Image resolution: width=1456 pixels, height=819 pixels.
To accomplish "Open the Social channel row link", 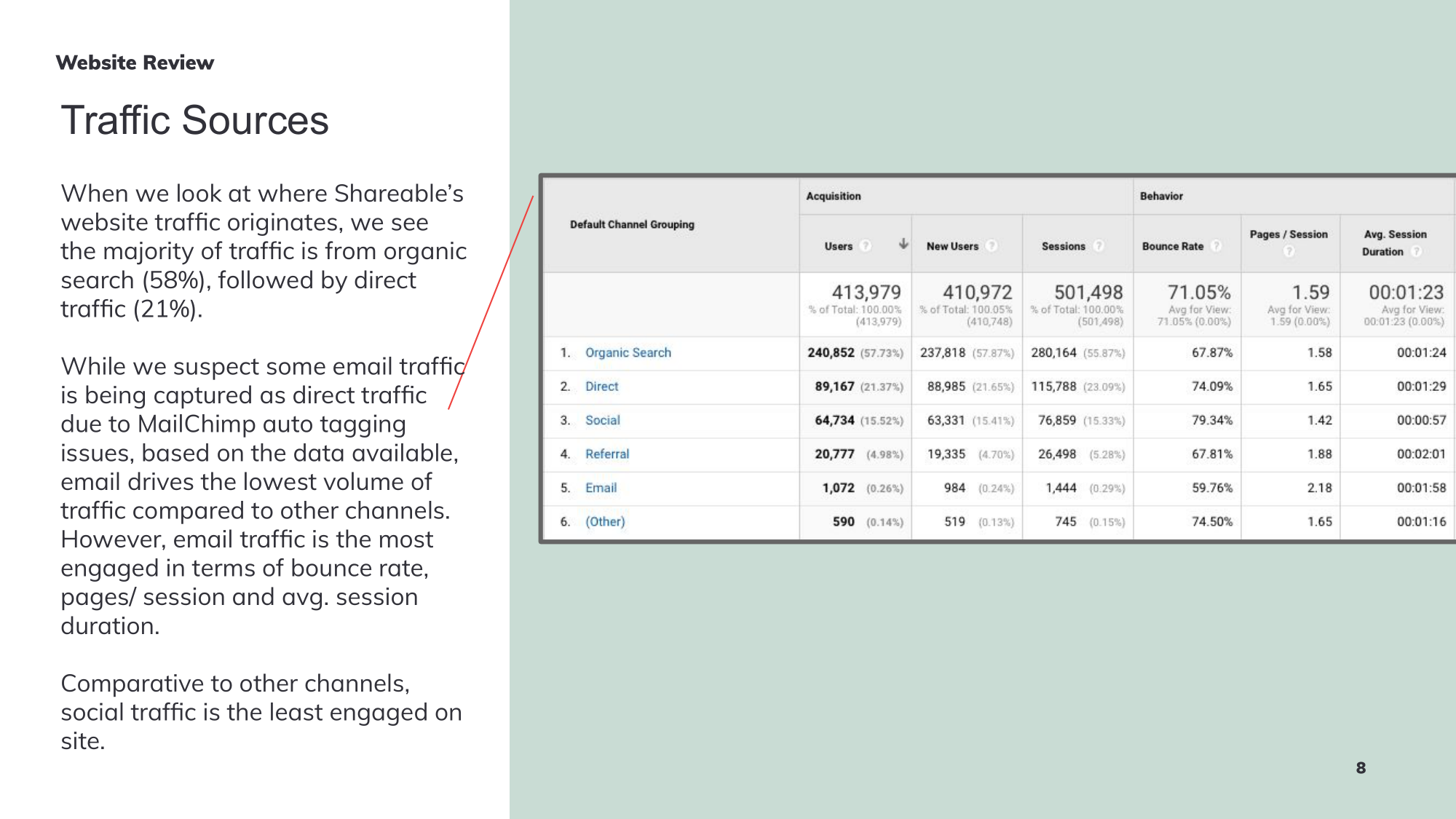I will [x=602, y=420].
